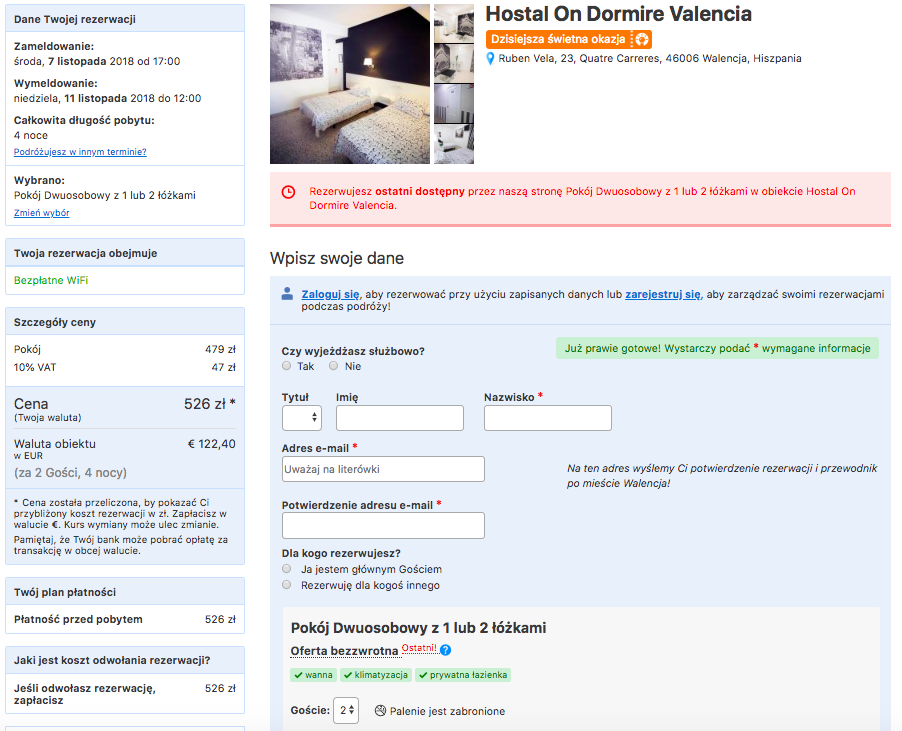The image size is (902, 731).
Task: Open the Goście number dropdown
Action: click(346, 711)
